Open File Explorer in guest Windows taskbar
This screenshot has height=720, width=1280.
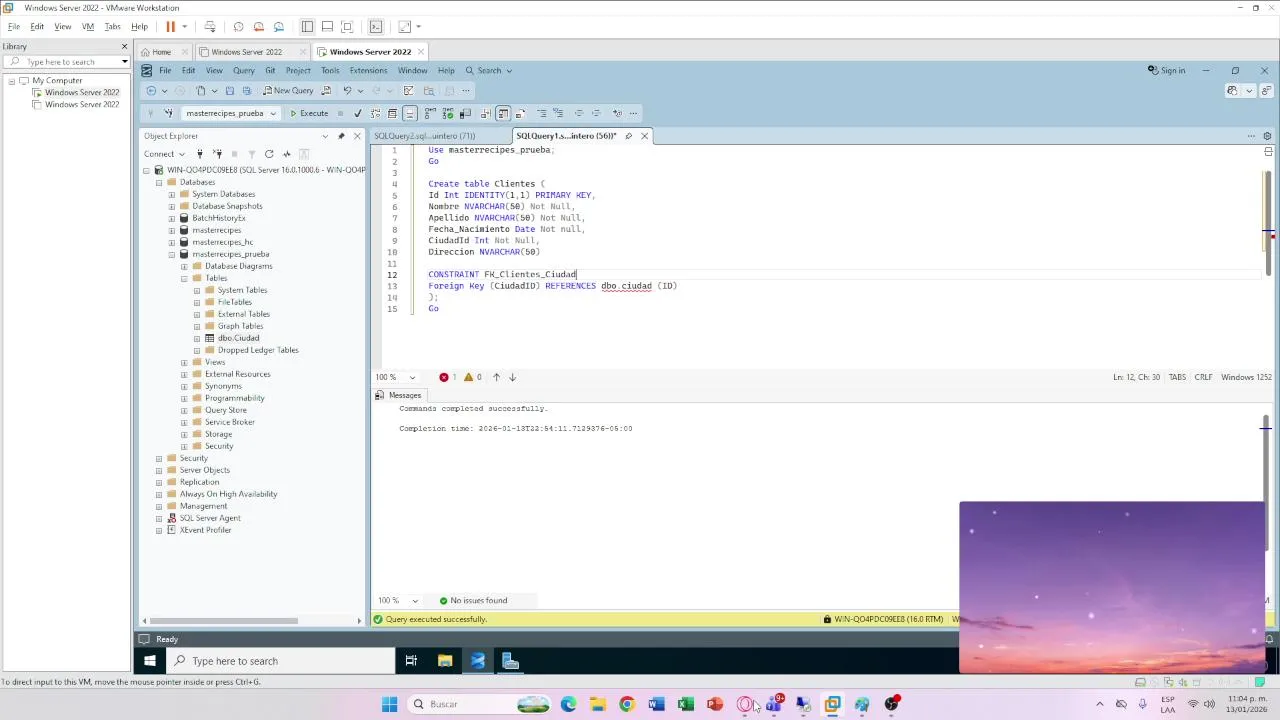tap(445, 661)
